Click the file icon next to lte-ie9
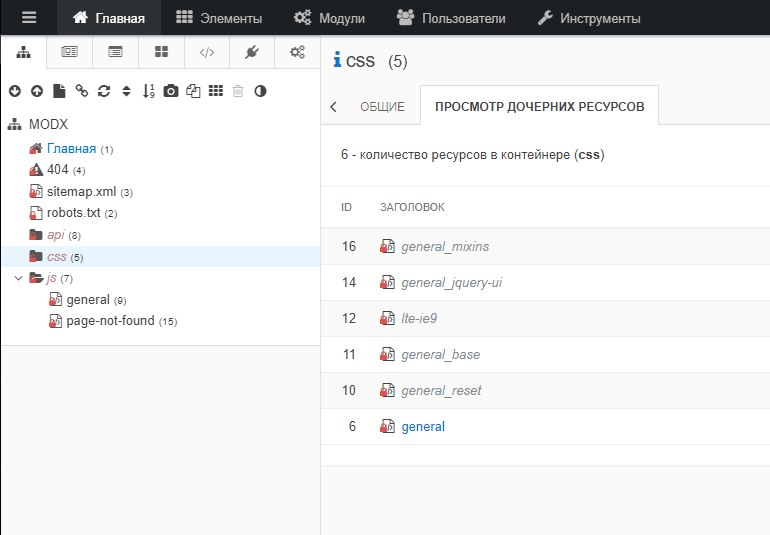 tap(387, 318)
